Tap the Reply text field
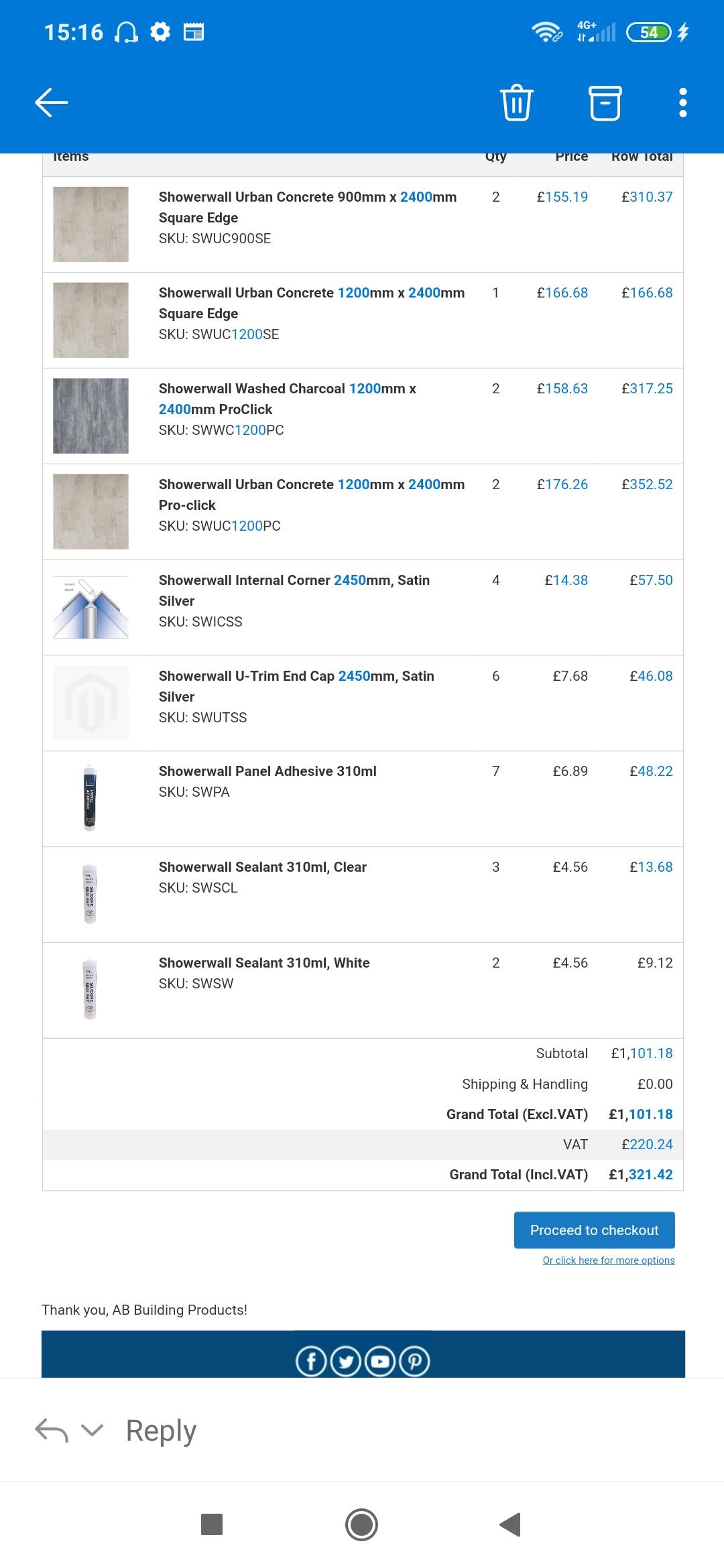Image resolution: width=724 pixels, height=1568 pixels. tap(161, 1431)
